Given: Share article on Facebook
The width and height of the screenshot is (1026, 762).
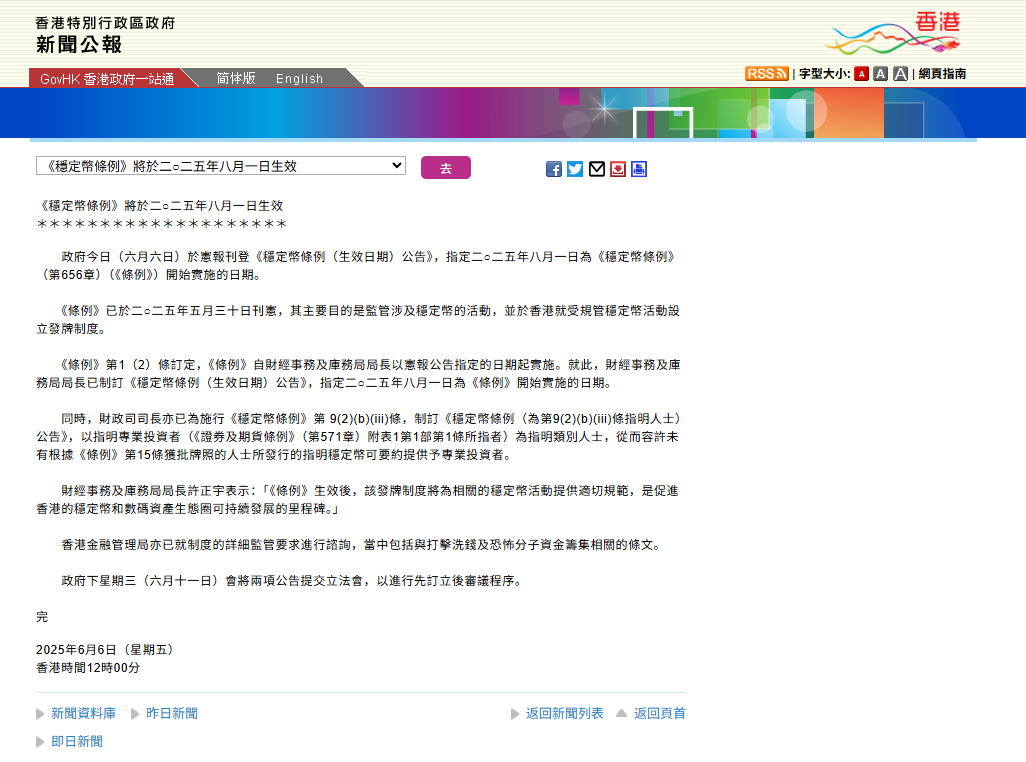Looking at the screenshot, I should coord(553,169).
